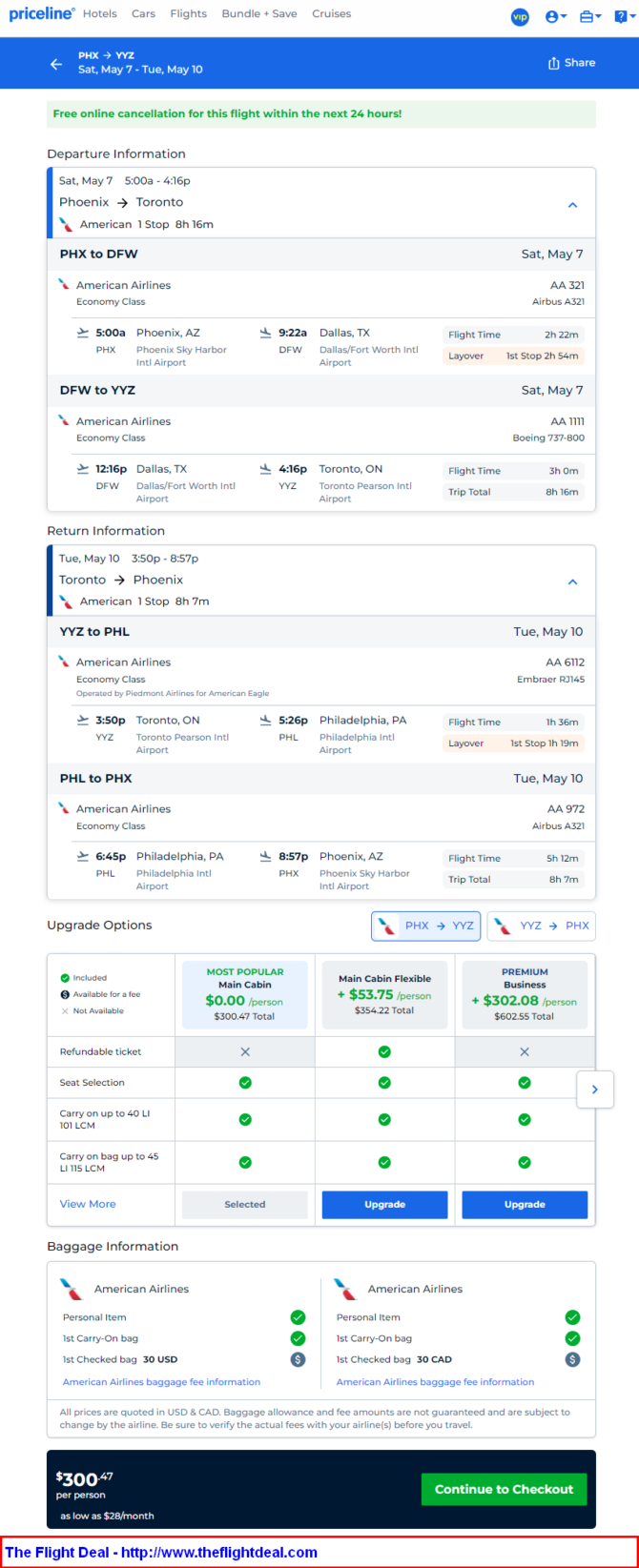Continue to Checkout

pyautogui.click(x=504, y=1489)
